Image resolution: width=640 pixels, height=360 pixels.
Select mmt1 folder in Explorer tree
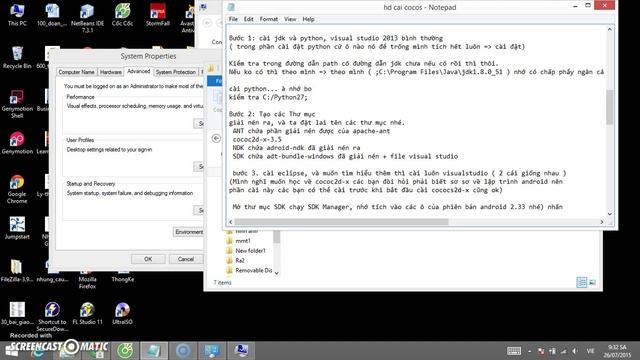click(x=243, y=241)
